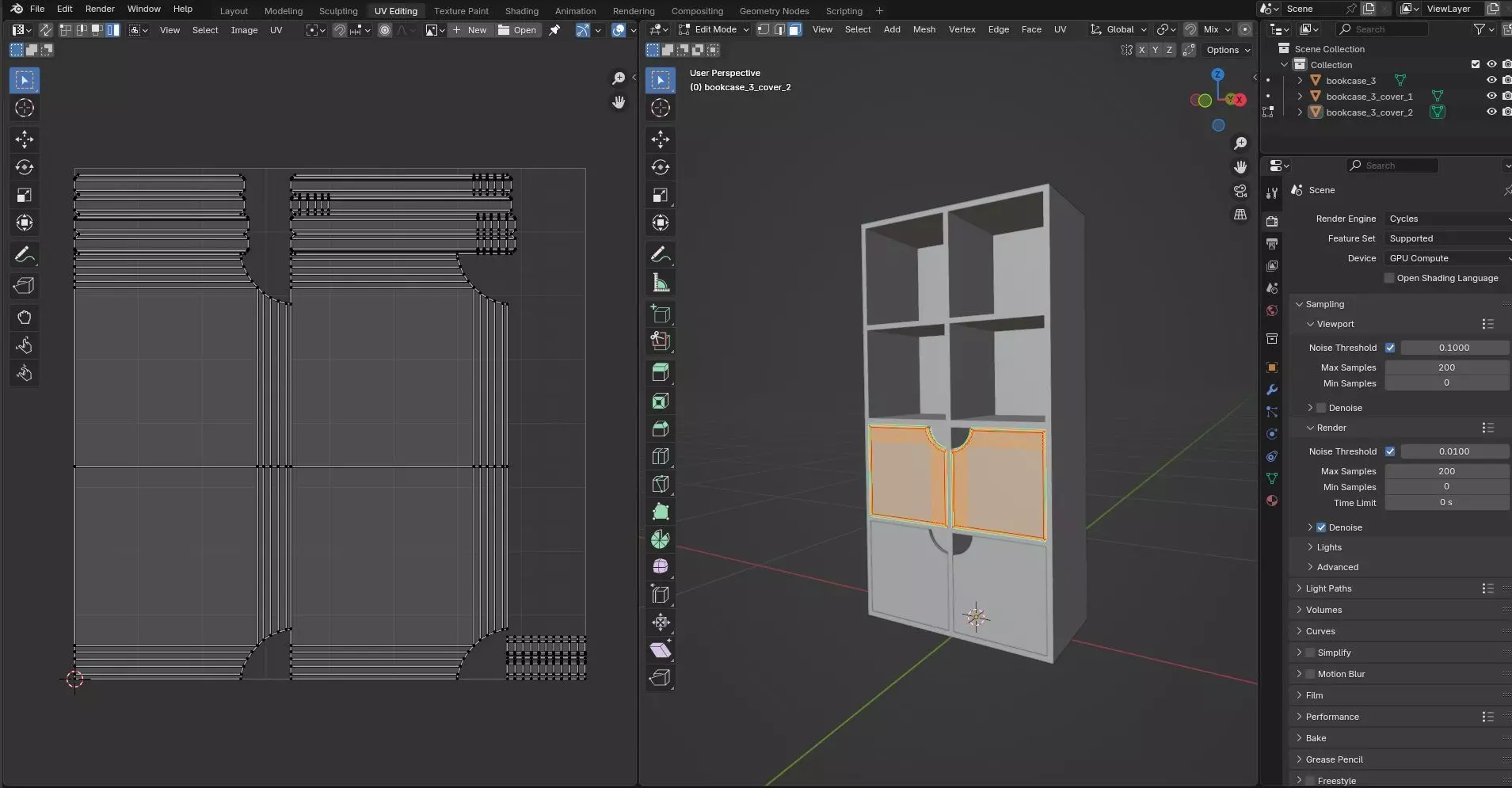The image size is (1512, 788).
Task: Toggle Collection exclude checkbox
Action: 1475,65
